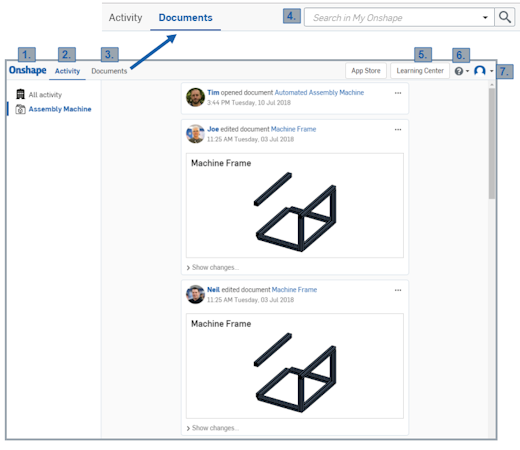Expand the search box dropdown arrow
This screenshot has width=520, height=450.
coord(485,17)
